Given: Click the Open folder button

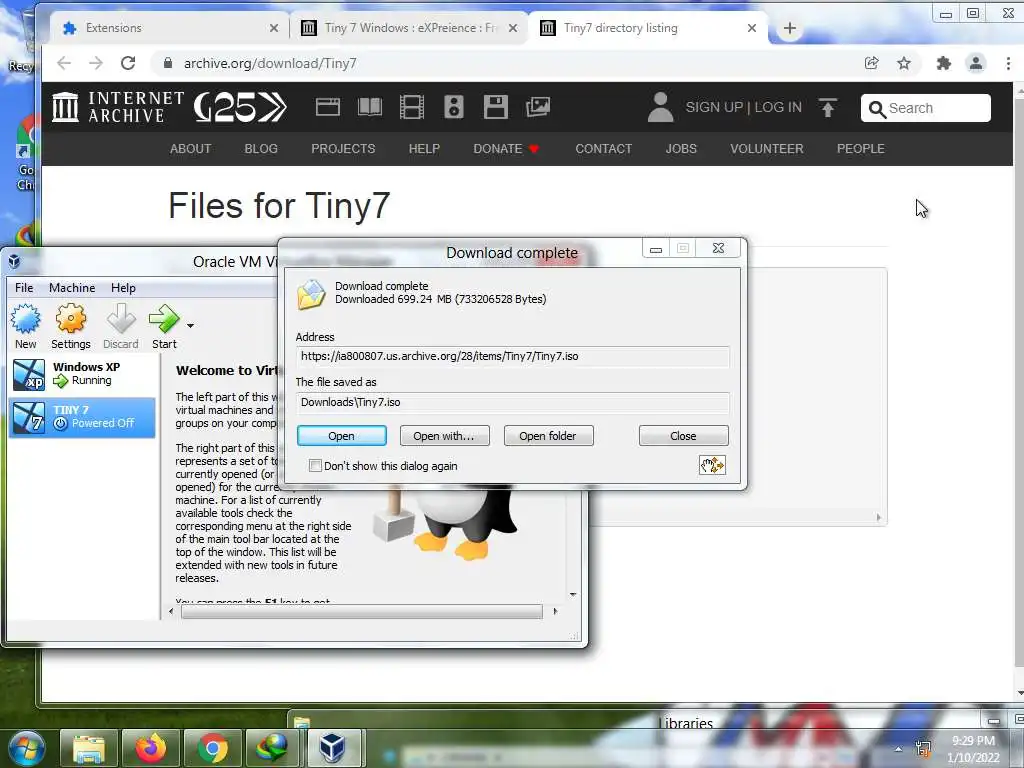Looking at the screenshot, I should pos(548,436).
